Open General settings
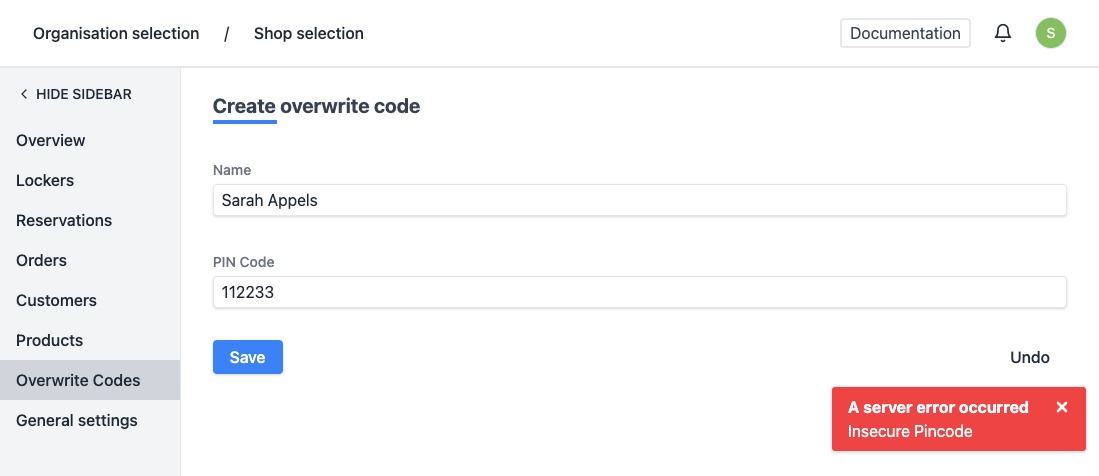The image size is (1099, 476). pyautogui.click(x=77, y=420)
